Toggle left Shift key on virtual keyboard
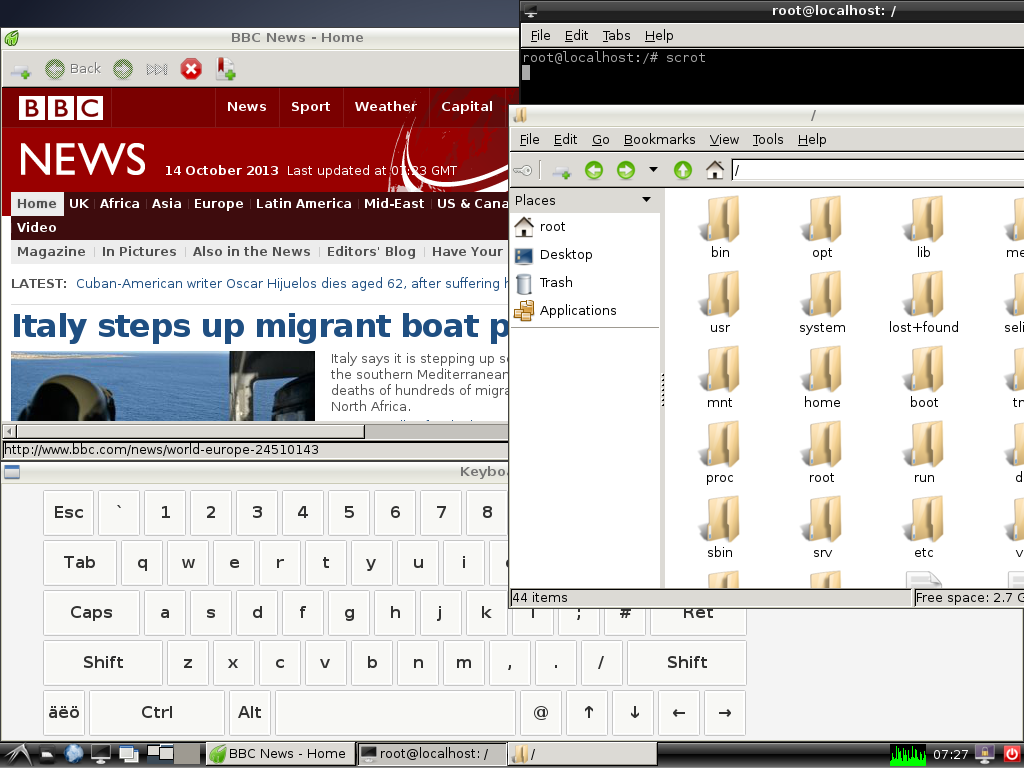 (103, 662)
